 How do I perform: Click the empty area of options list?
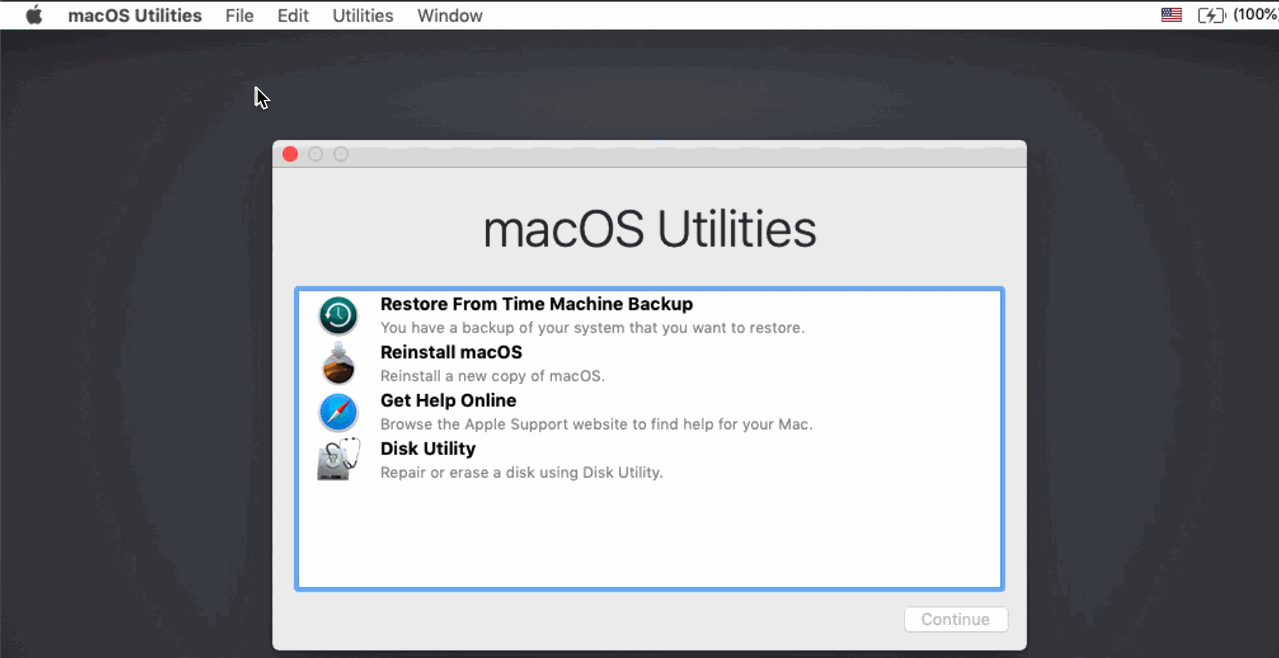[650, 535]
